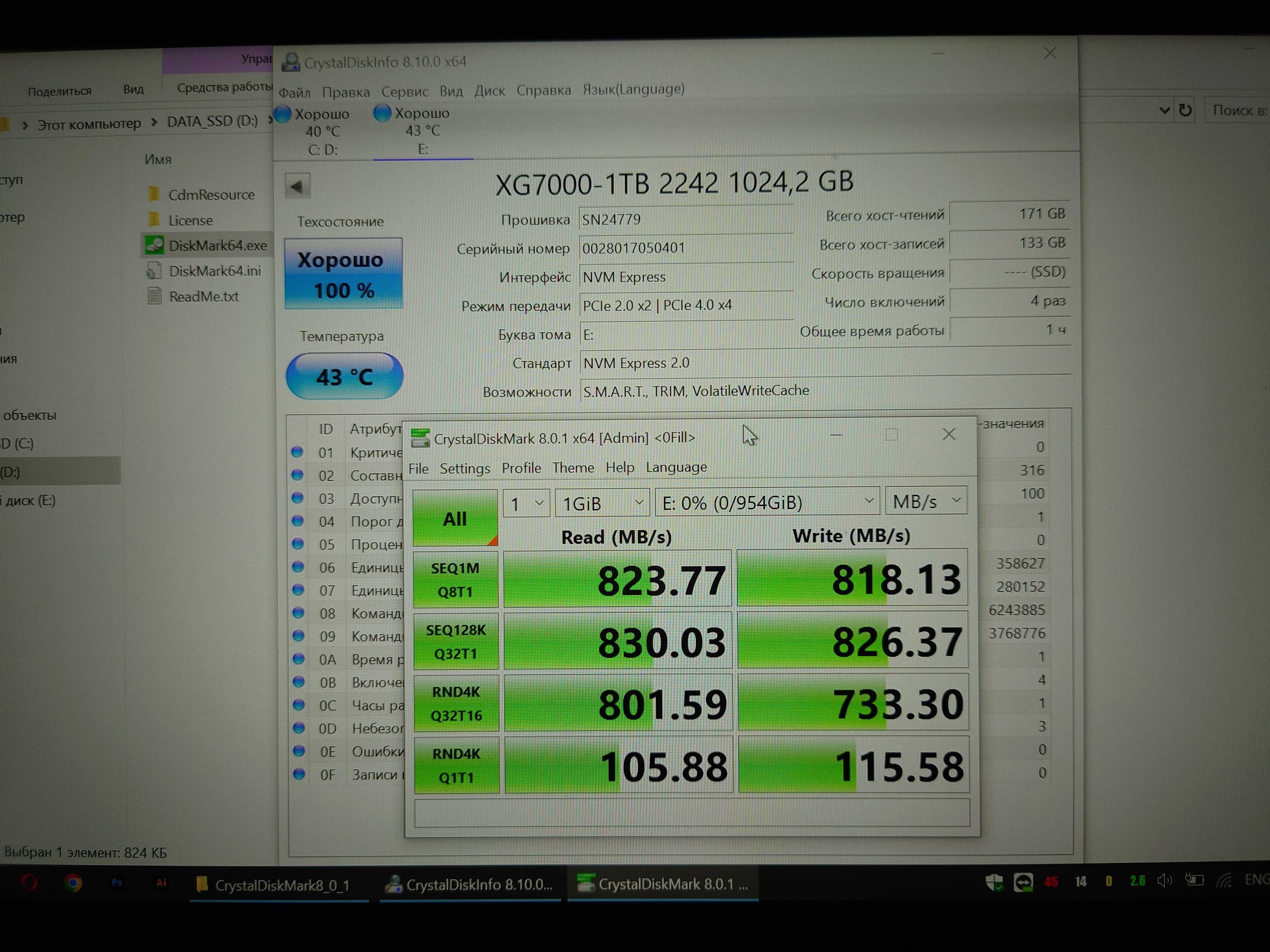This screenshot has height=952, width=1270.
Task: Click the Windows Security shield tray icon
Action: (994, 882)
